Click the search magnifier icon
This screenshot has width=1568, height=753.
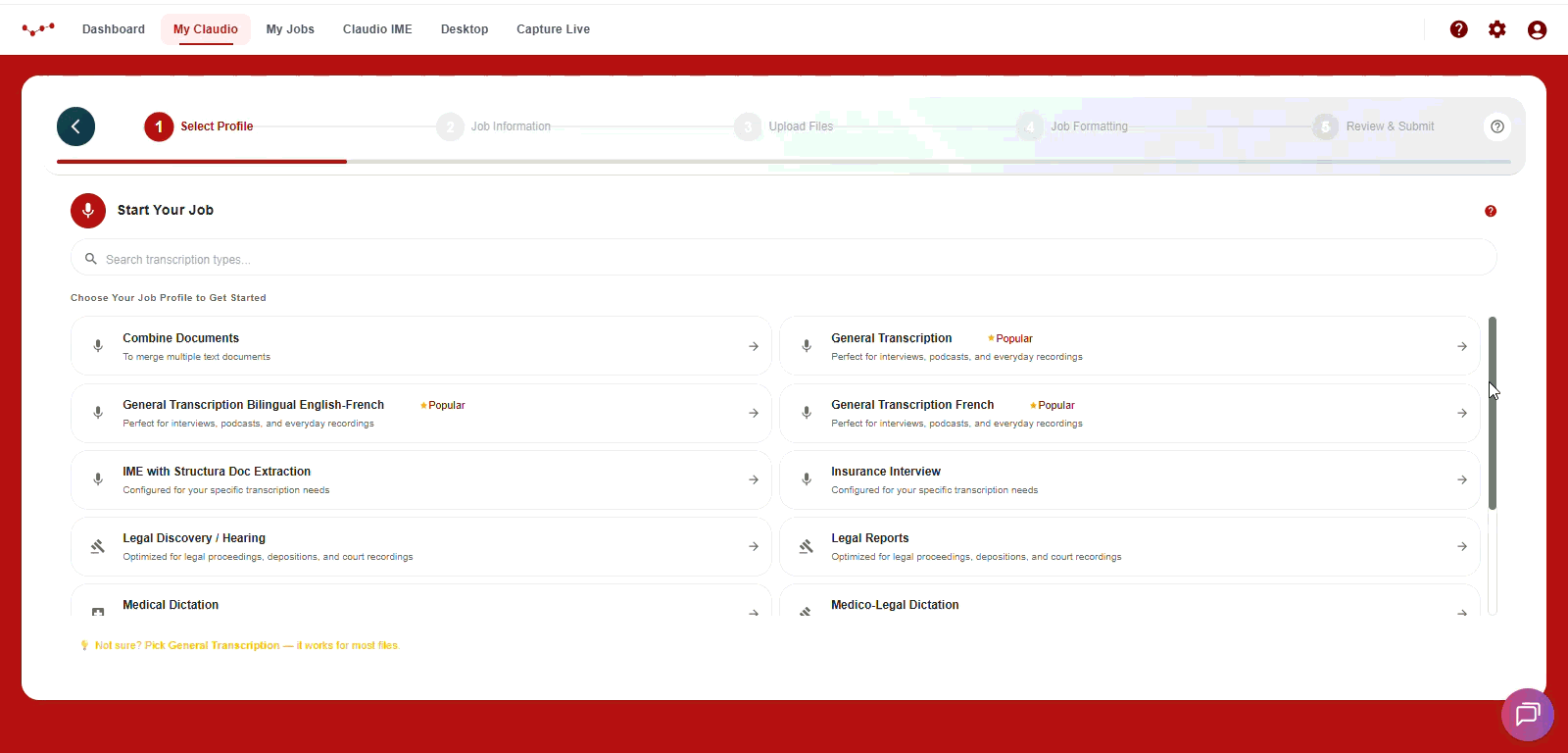pyautogui.click(x=91, y=259)
